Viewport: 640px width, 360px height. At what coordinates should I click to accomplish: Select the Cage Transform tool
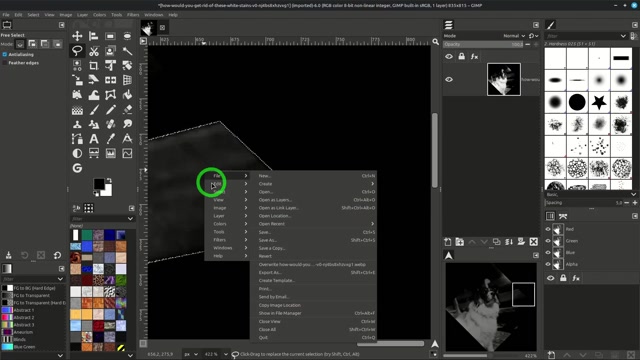110,95
